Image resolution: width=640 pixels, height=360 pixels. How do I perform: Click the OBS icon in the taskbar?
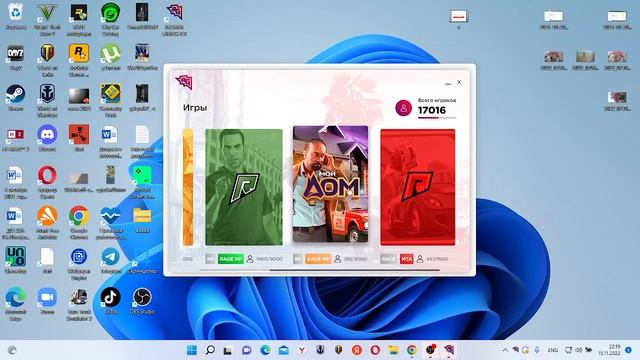point(430,350)
